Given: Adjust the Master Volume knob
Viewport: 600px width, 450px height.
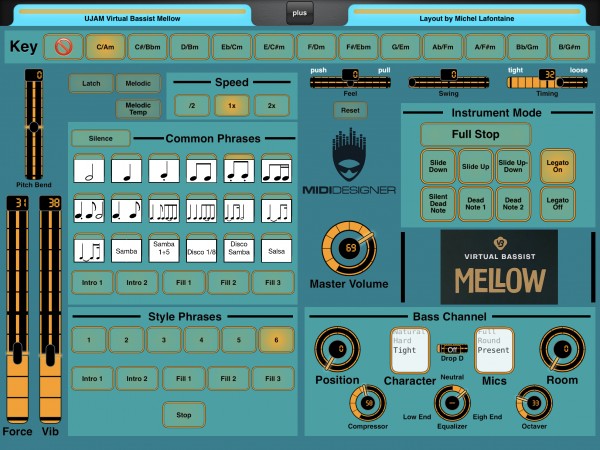Looking at the screenshot, I should [349, 248].
